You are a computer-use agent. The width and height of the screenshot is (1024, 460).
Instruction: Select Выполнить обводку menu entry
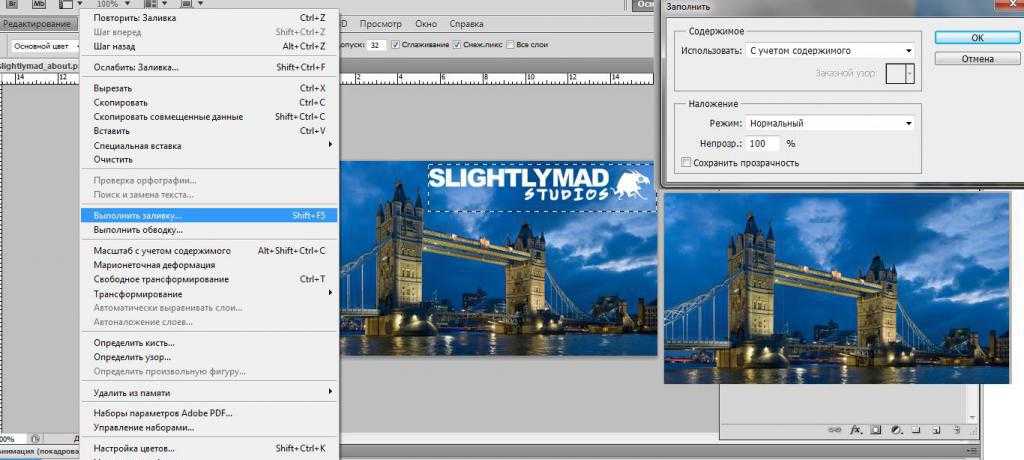(x=138, y=230)
